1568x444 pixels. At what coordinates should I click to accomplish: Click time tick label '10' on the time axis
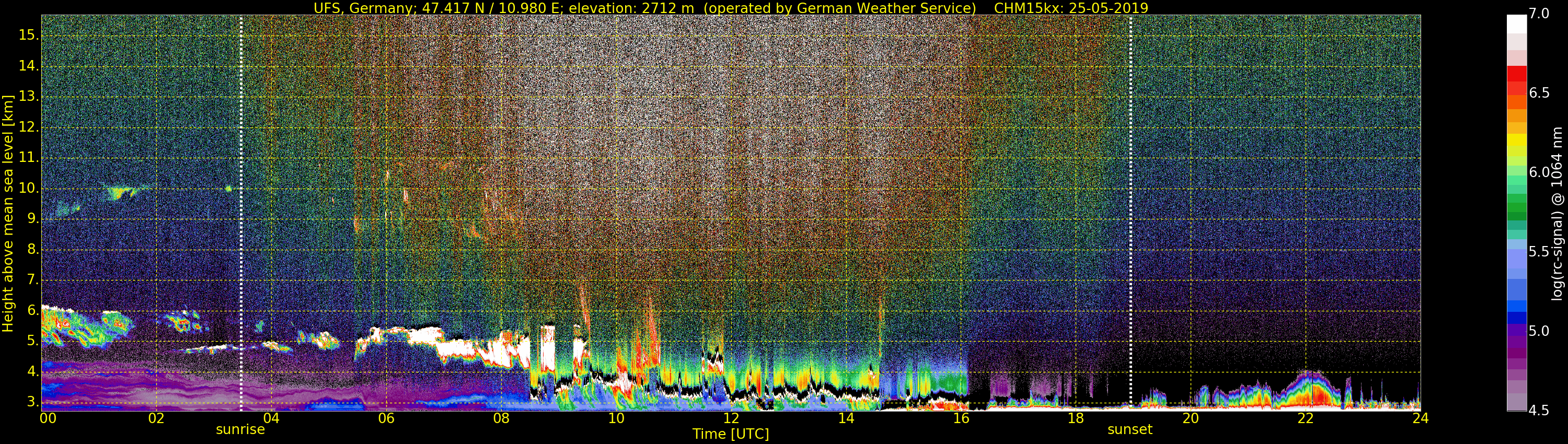[616, 418]
